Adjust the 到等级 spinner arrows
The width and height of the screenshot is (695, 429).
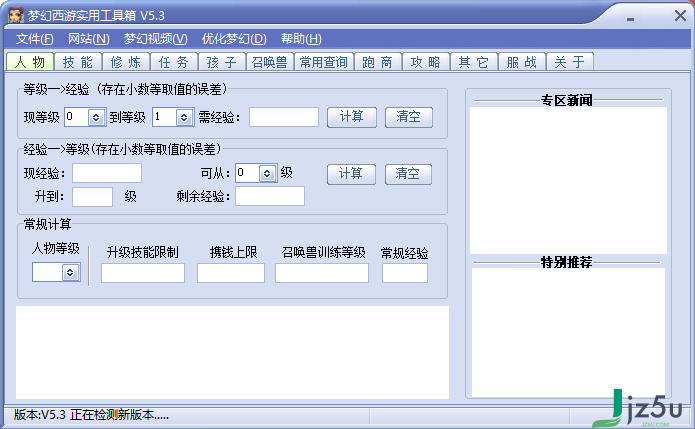pyautogui.click(x=184, y=117)
